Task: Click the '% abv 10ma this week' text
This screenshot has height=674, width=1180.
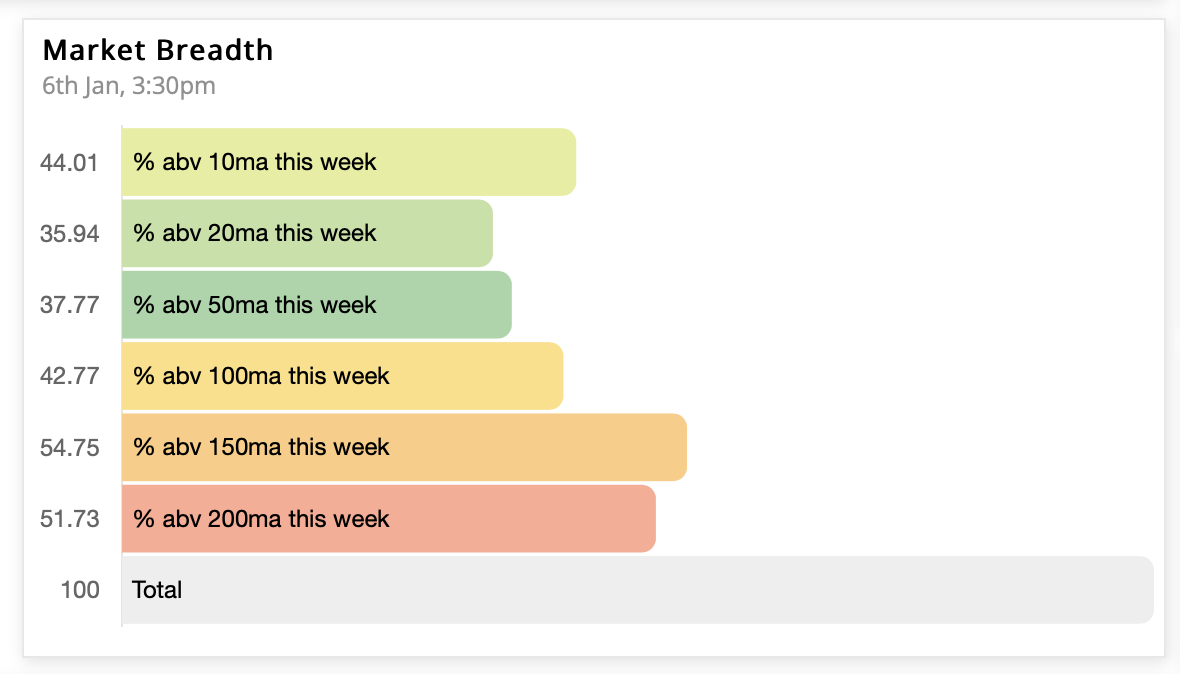Action: pos(254,162)
